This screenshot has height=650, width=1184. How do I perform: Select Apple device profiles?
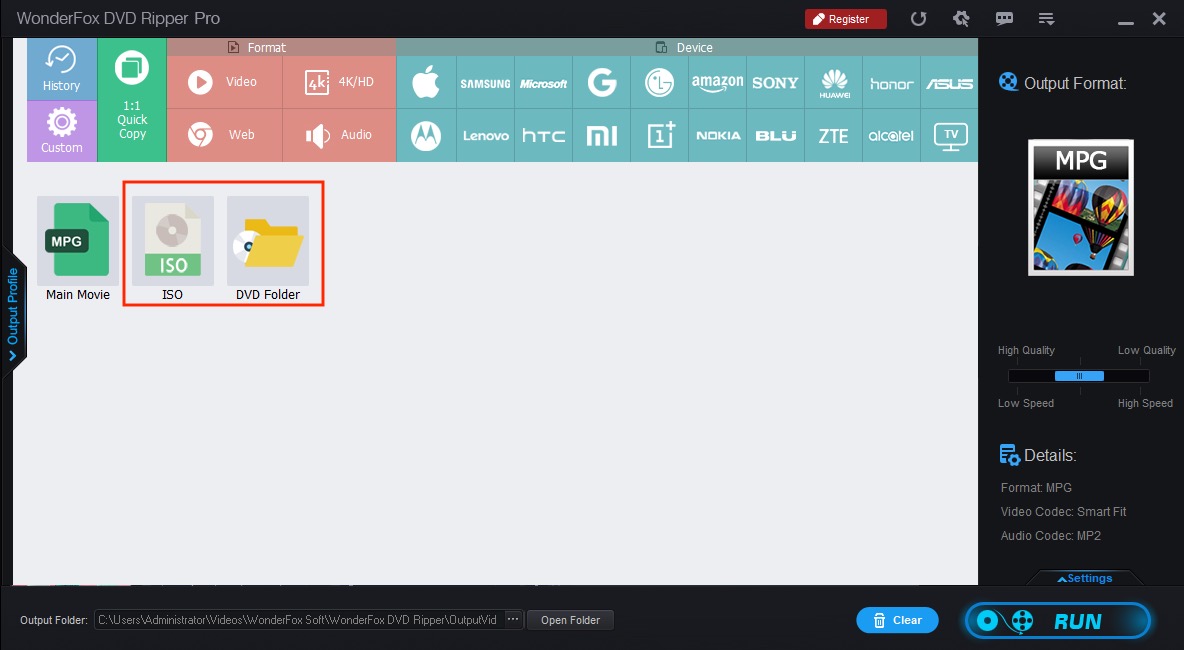click(426, 82)
